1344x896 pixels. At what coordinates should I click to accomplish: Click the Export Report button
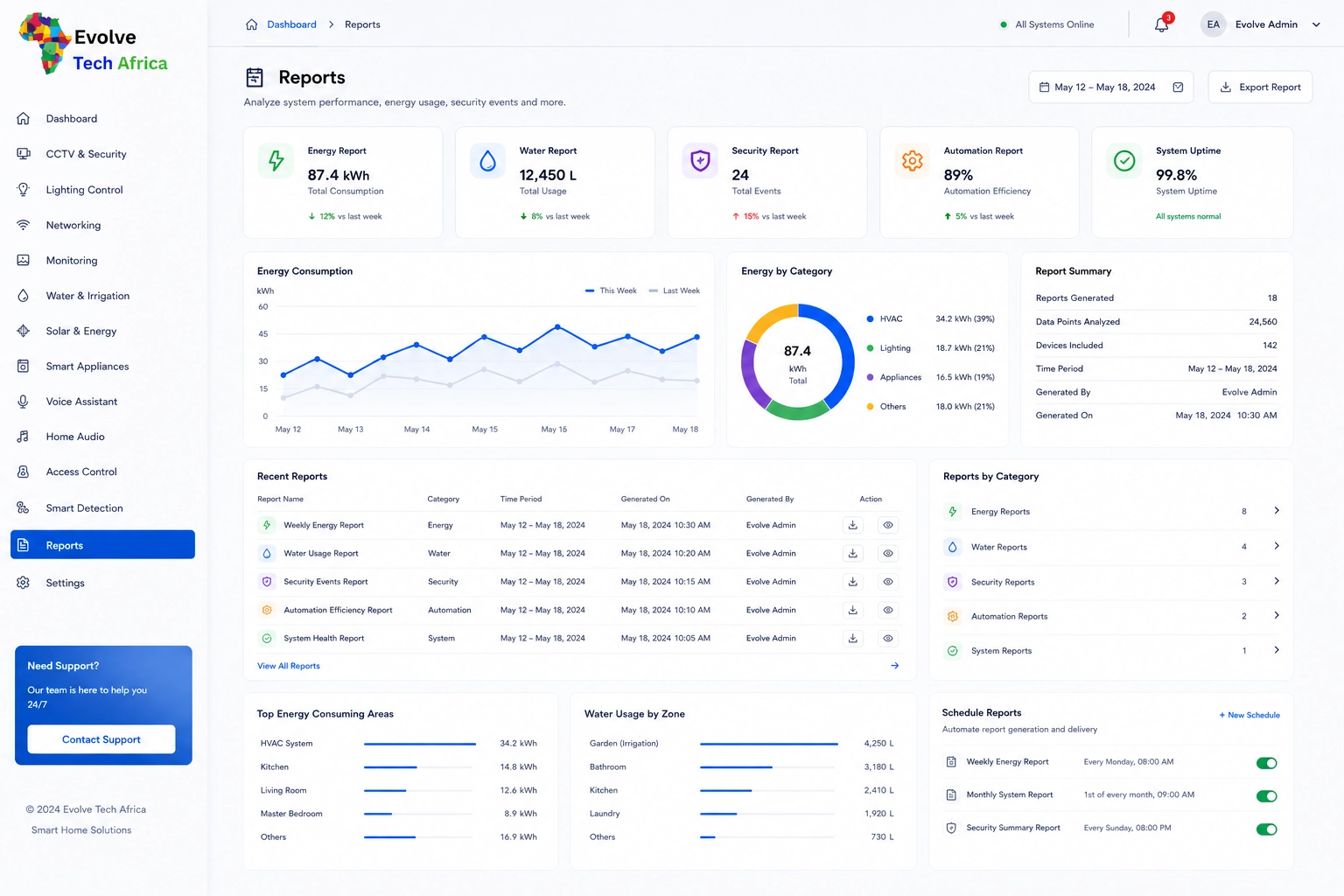[x=1260, y=87]
